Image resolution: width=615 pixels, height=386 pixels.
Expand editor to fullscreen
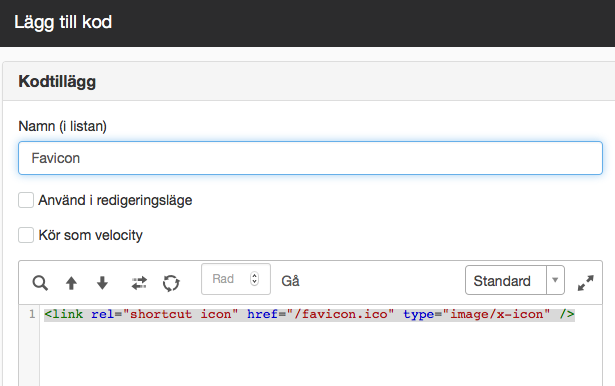click(x=586, y=282)
